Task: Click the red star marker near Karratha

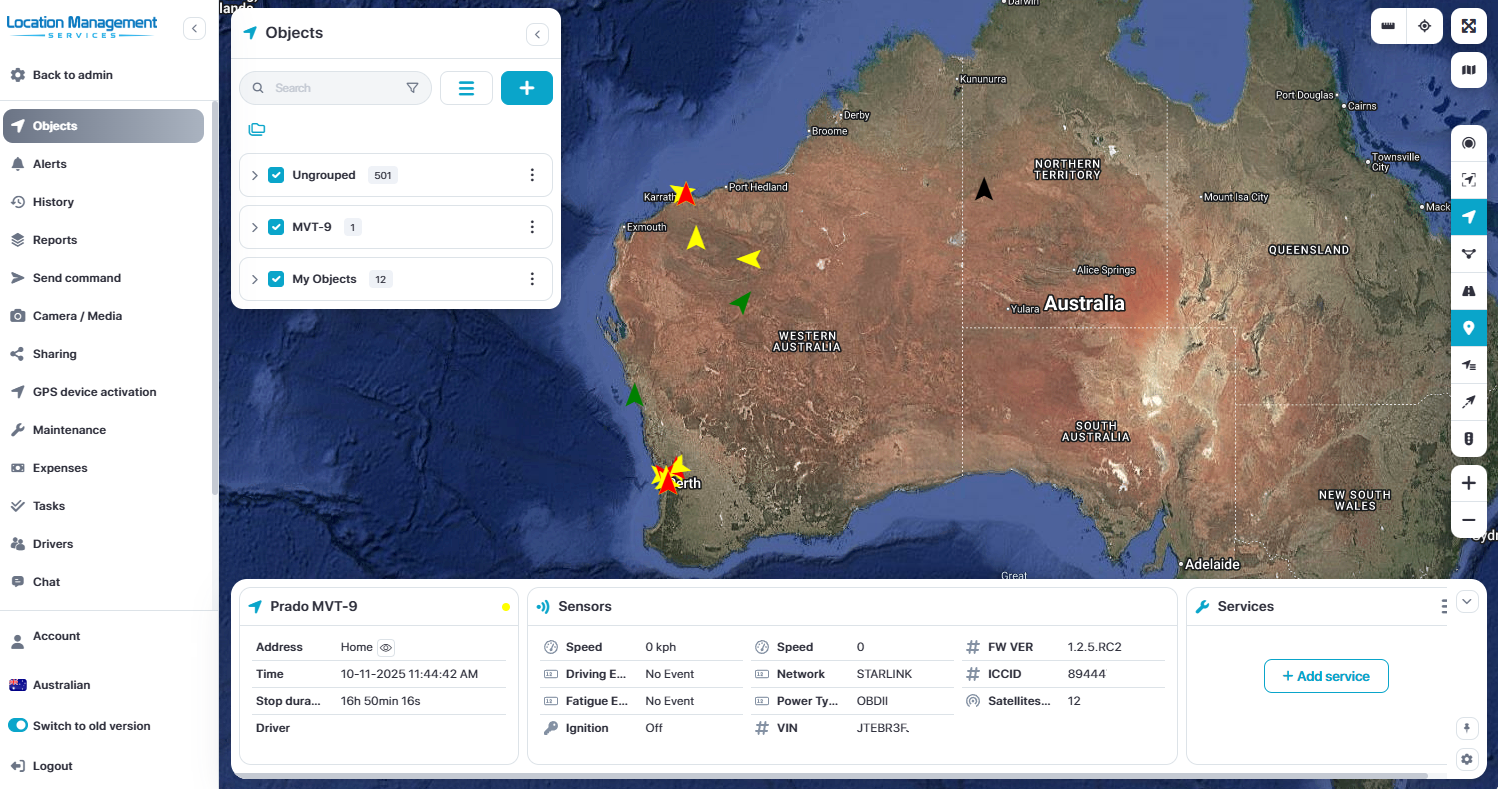Action: click(685, 193)
